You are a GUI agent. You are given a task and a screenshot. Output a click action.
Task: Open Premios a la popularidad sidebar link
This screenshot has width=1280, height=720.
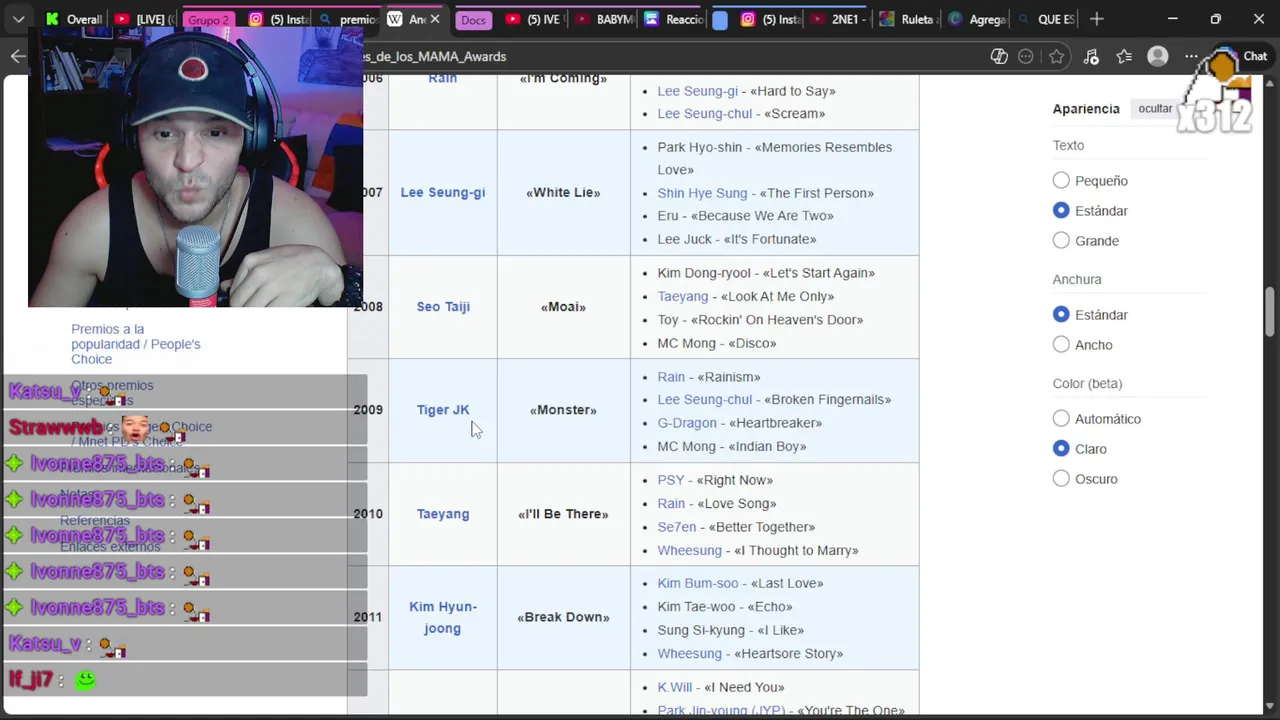click(x=135, y=344)
